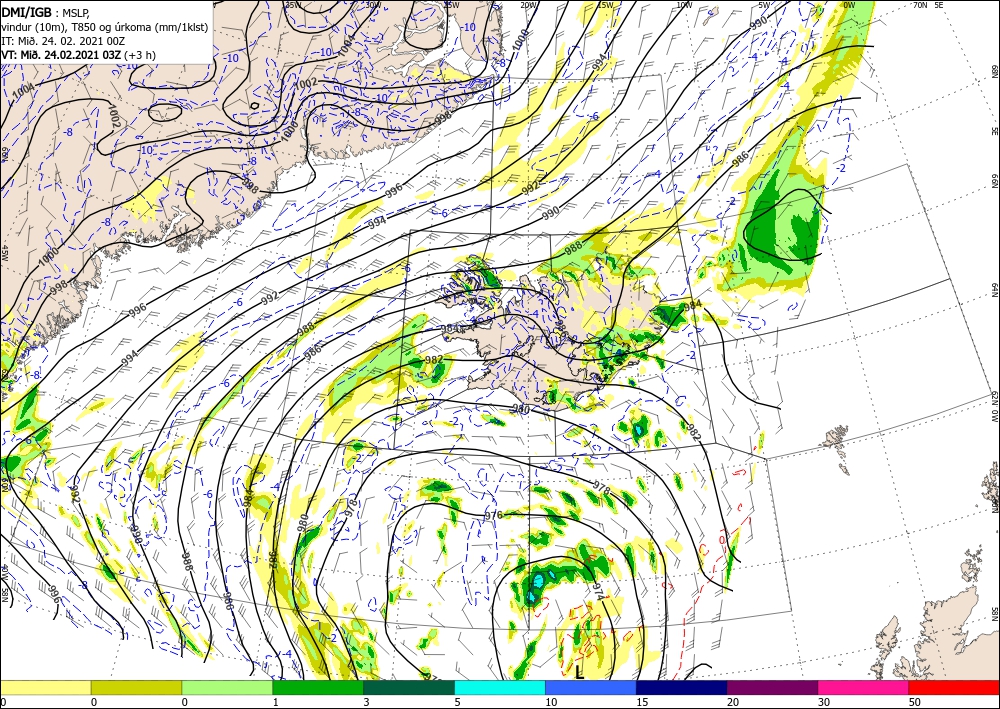Click the '10W' longitude label at top

[x=684, y=4]
